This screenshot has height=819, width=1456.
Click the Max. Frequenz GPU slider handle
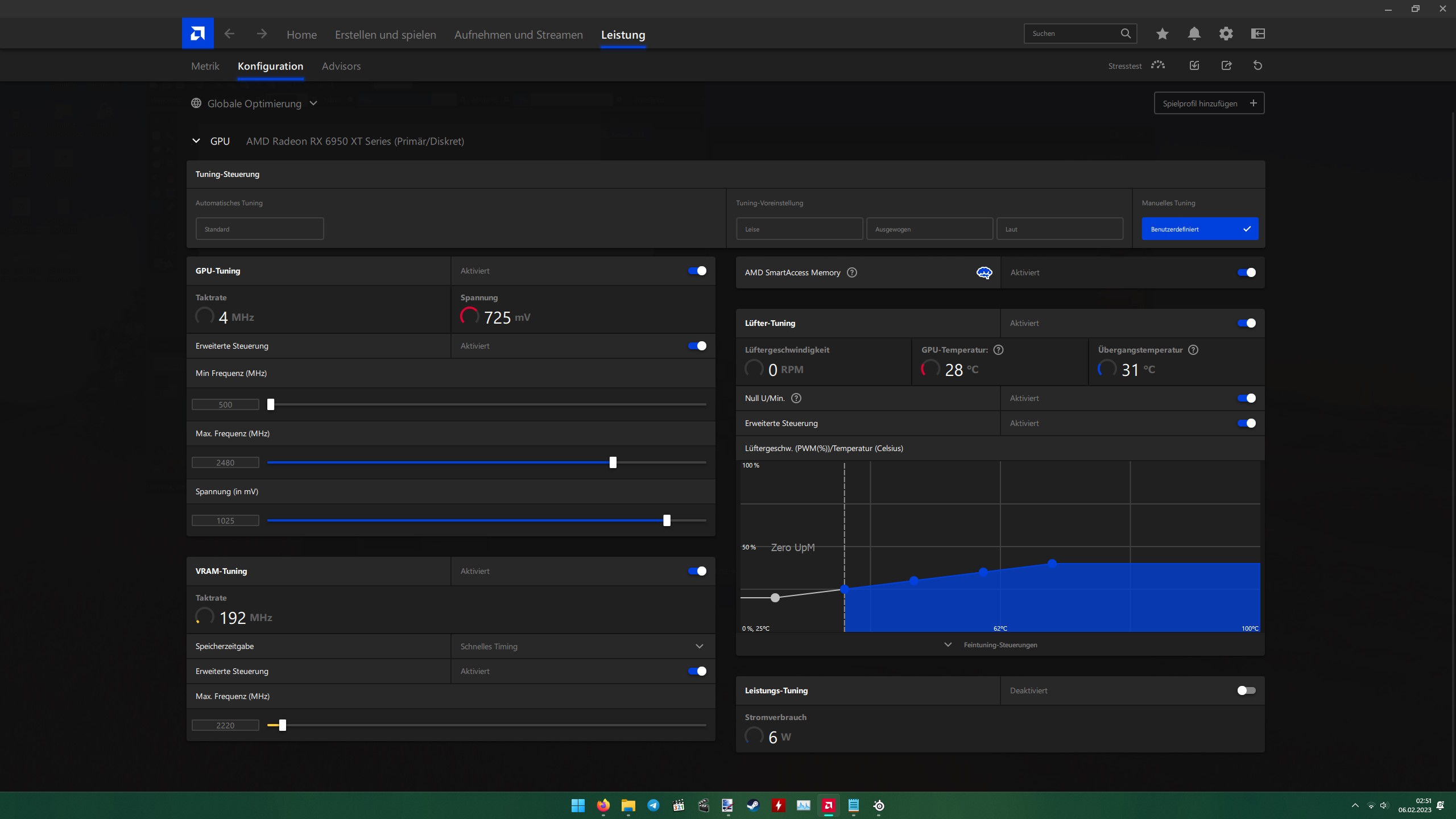coord(613,462)
